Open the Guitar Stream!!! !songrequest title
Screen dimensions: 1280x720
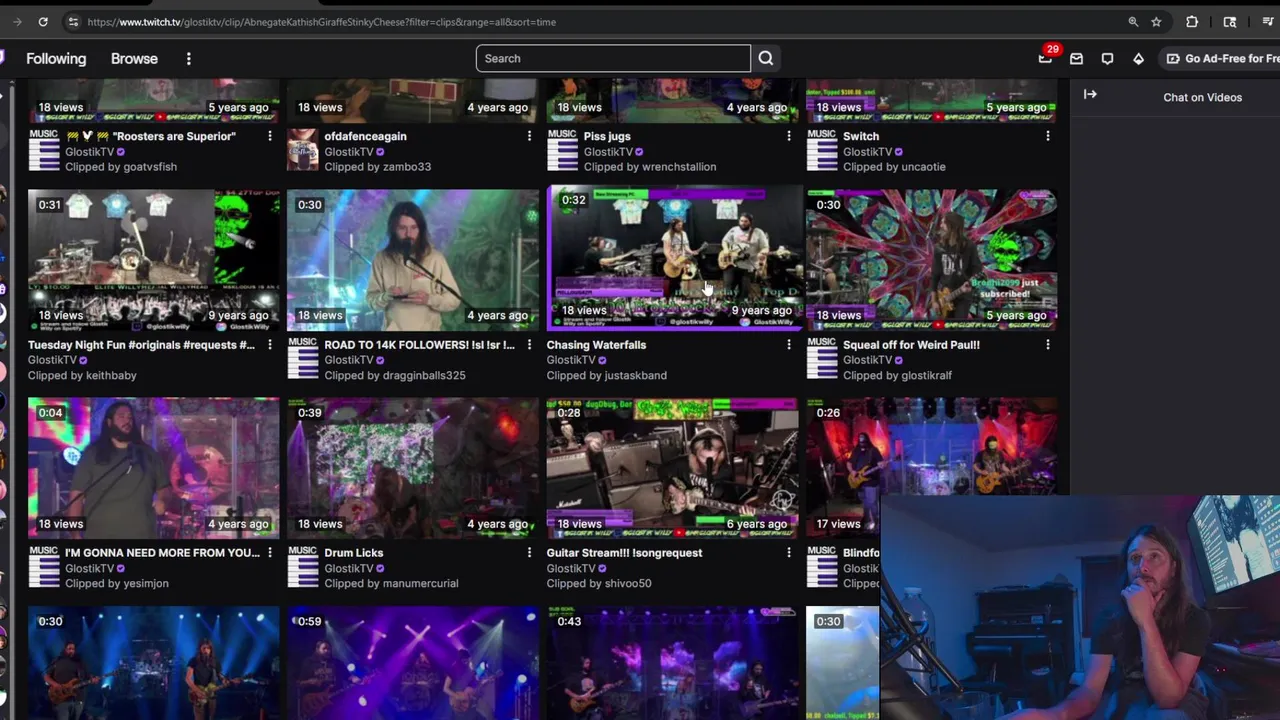click(x=624, y=553)
